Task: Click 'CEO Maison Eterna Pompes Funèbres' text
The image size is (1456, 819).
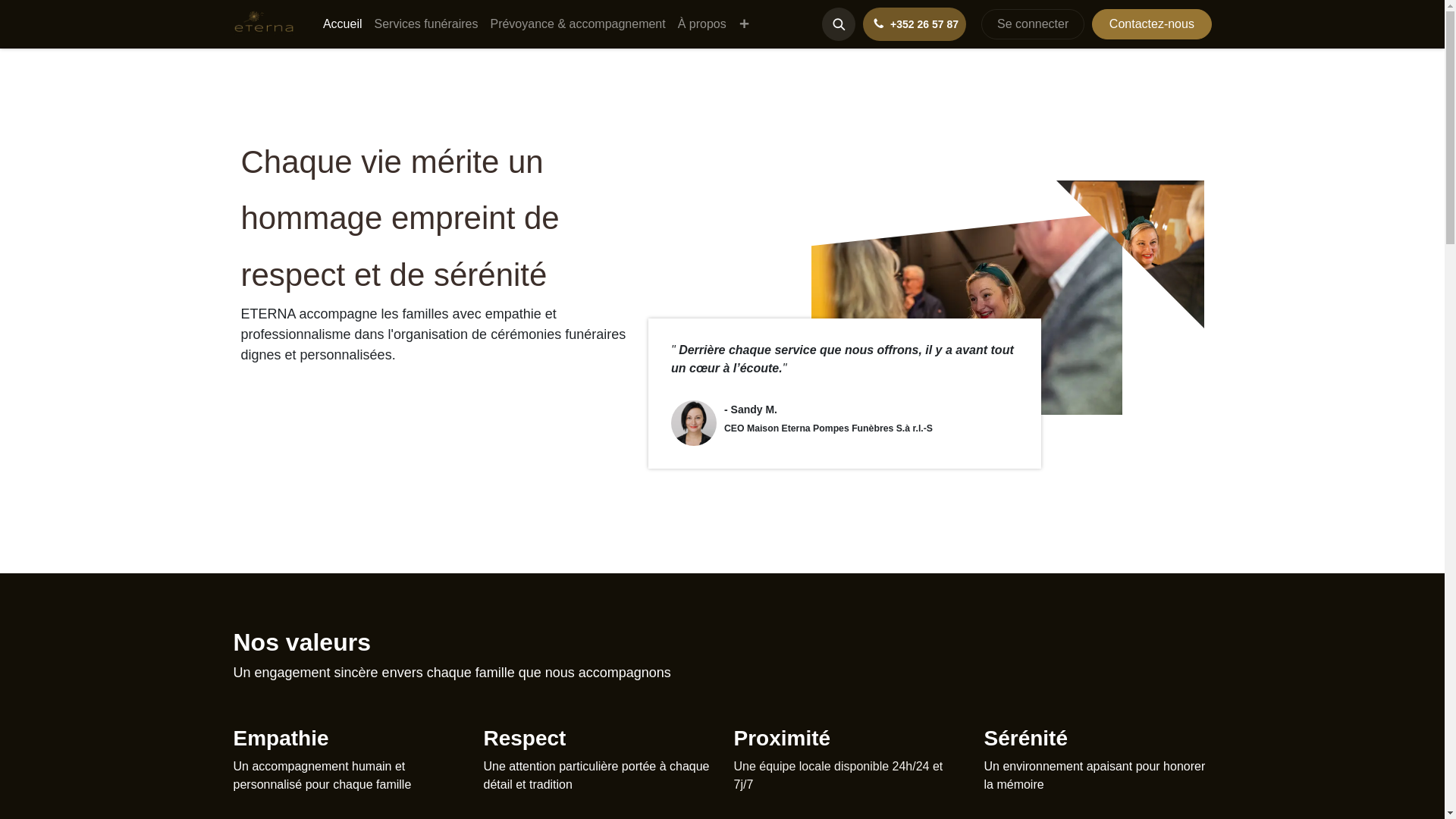Action: pos(828,428)
